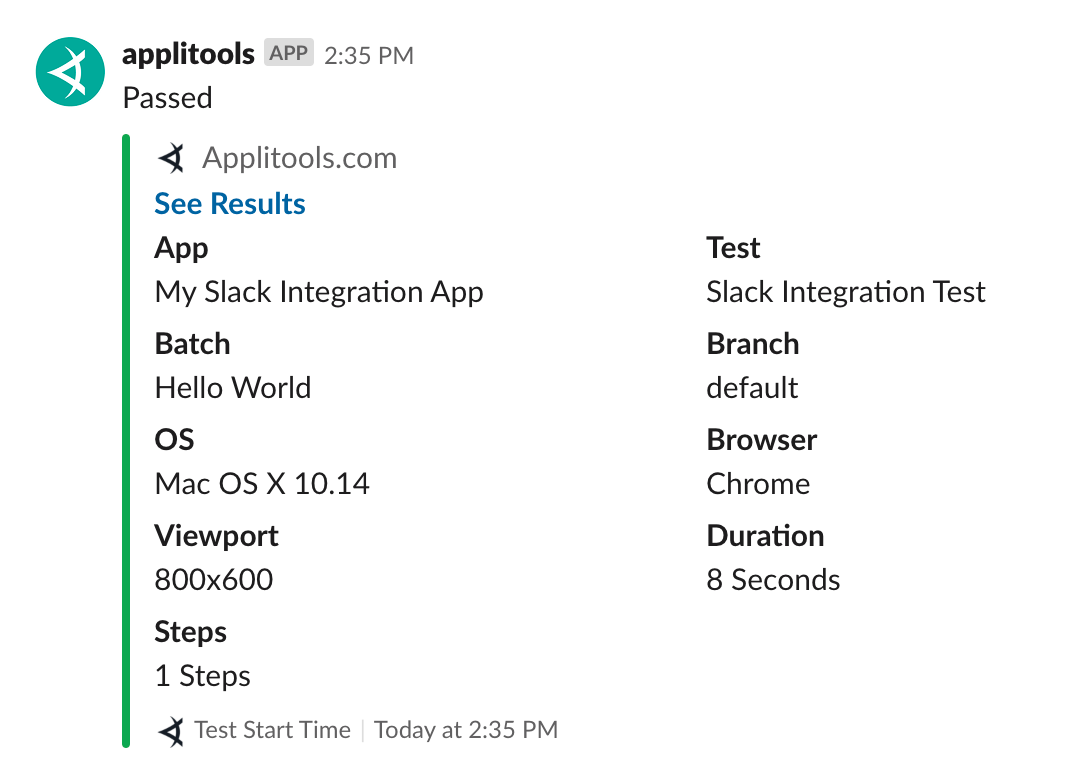Click the applitools sender name
The image size is (1070, 784).
click(x=188, y=55)
